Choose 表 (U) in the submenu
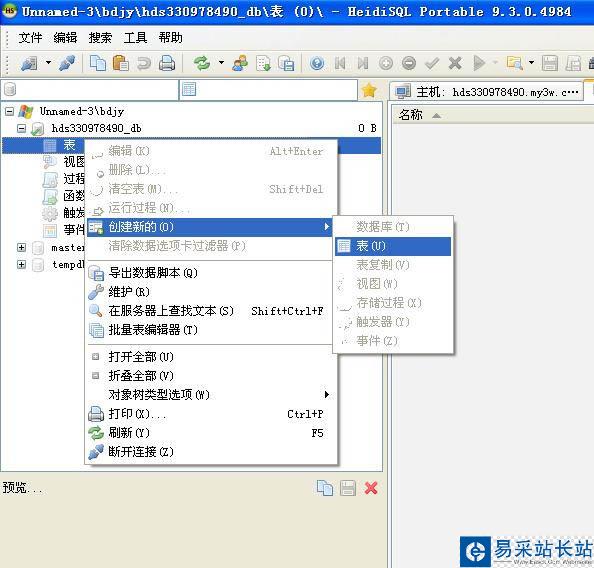The image size is (594, 568). pos(393,246)
